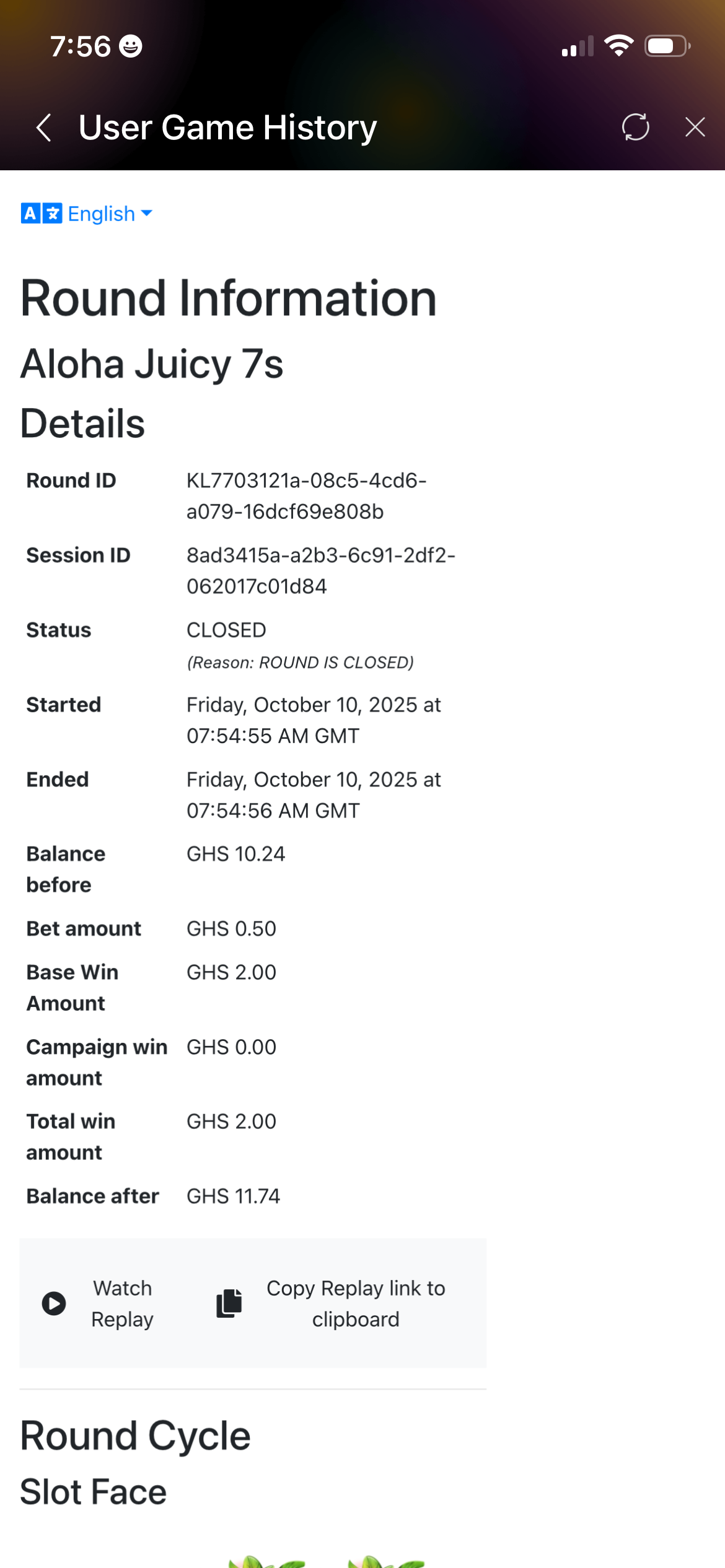Tap the smiley icon beside clock
The image size is (725, 1568).
tap(131, 46)
